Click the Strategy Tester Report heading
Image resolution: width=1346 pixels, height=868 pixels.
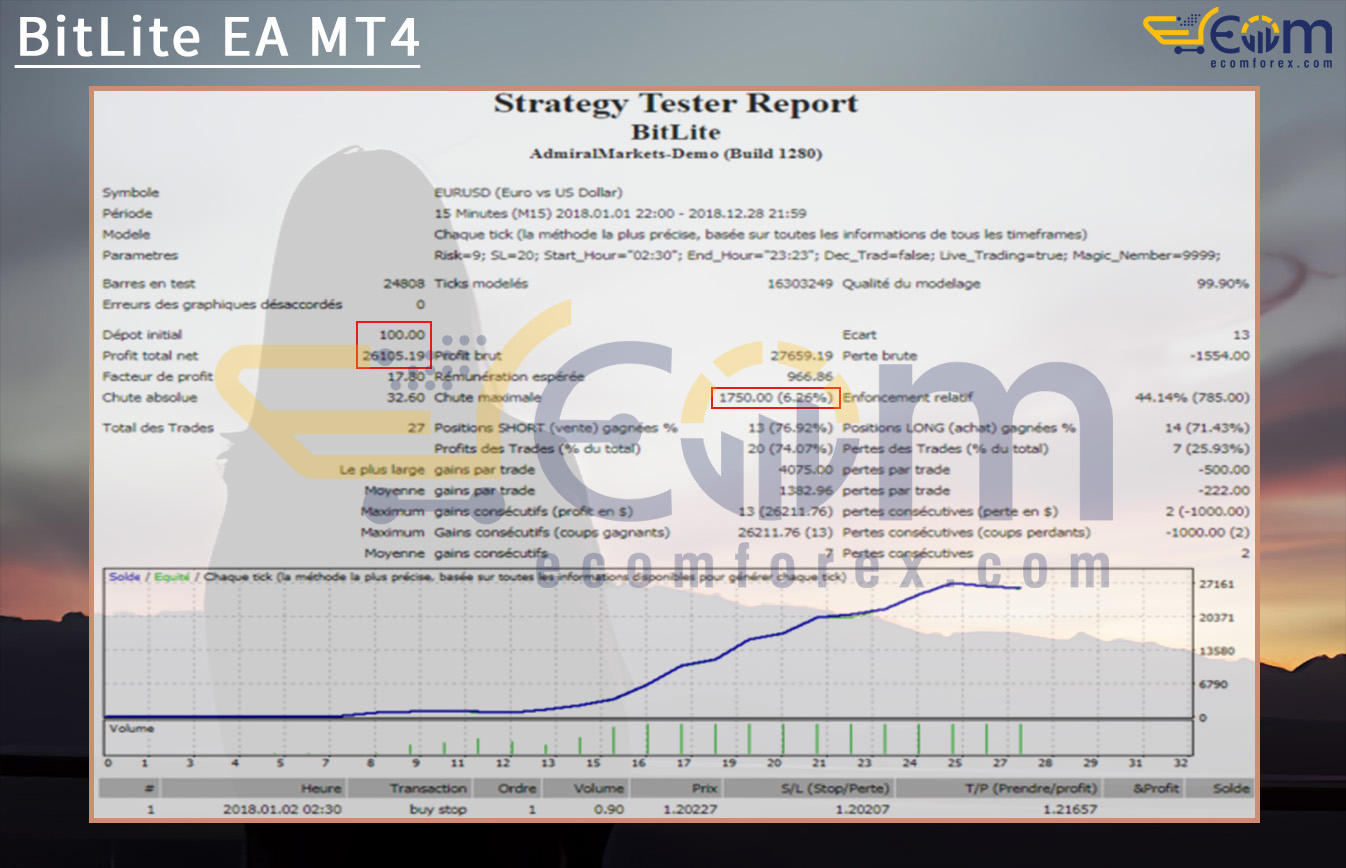coord(675,103)
